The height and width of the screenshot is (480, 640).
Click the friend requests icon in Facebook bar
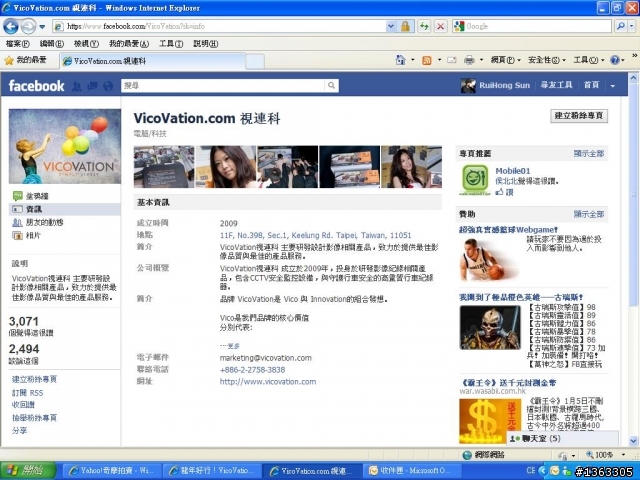[76, 86]
